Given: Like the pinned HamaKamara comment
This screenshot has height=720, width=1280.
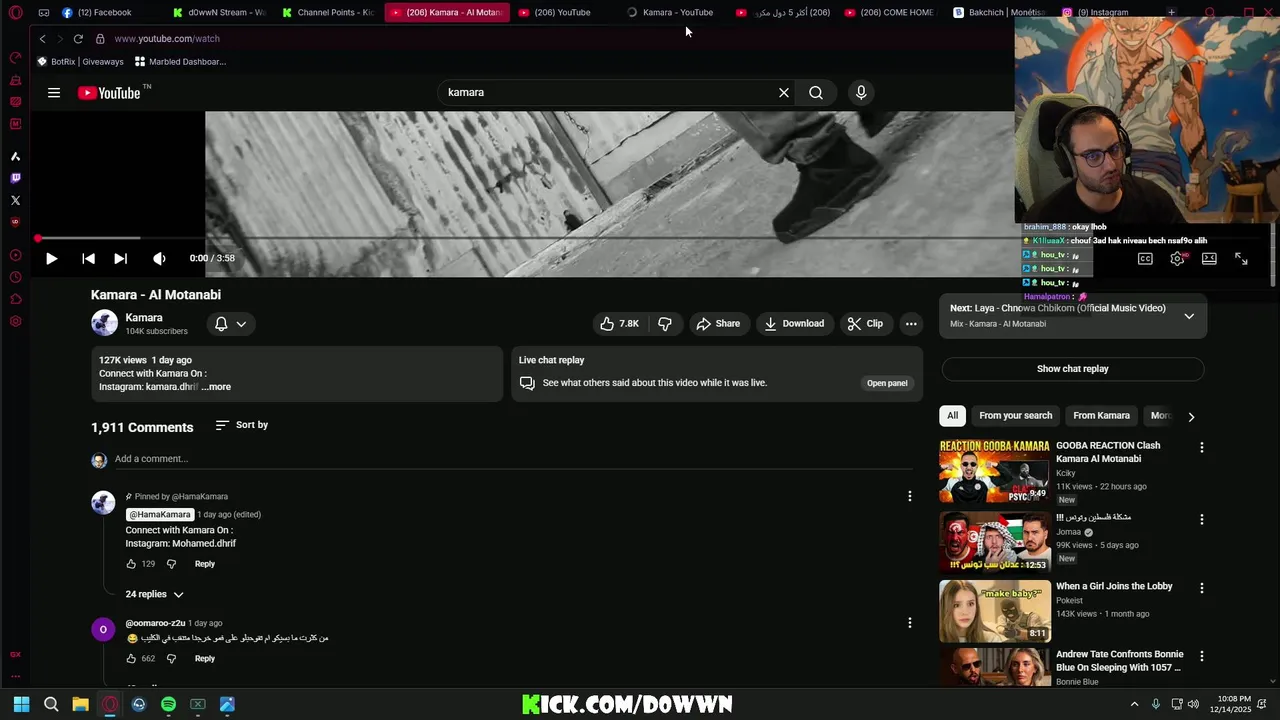Looking at the screenshot, I should [x=131, y=564].
